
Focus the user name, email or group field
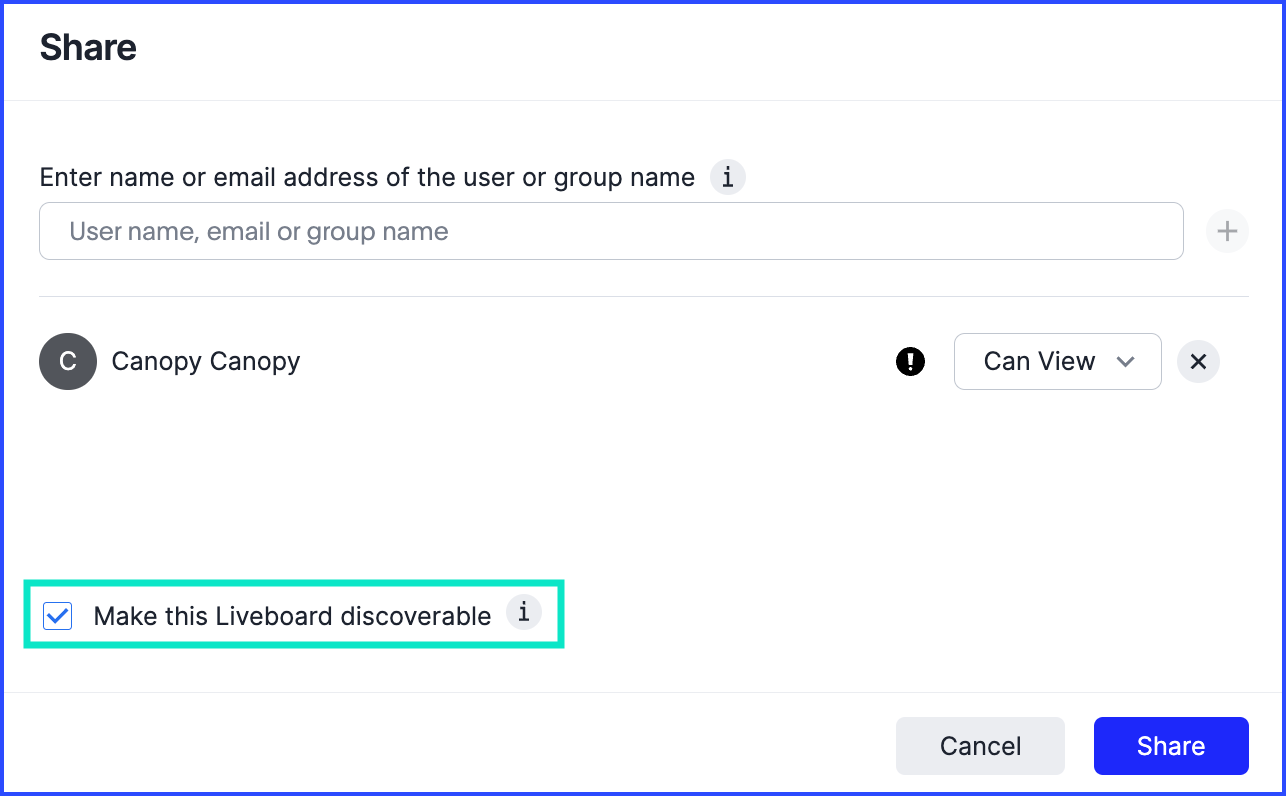tap(611, 232)
